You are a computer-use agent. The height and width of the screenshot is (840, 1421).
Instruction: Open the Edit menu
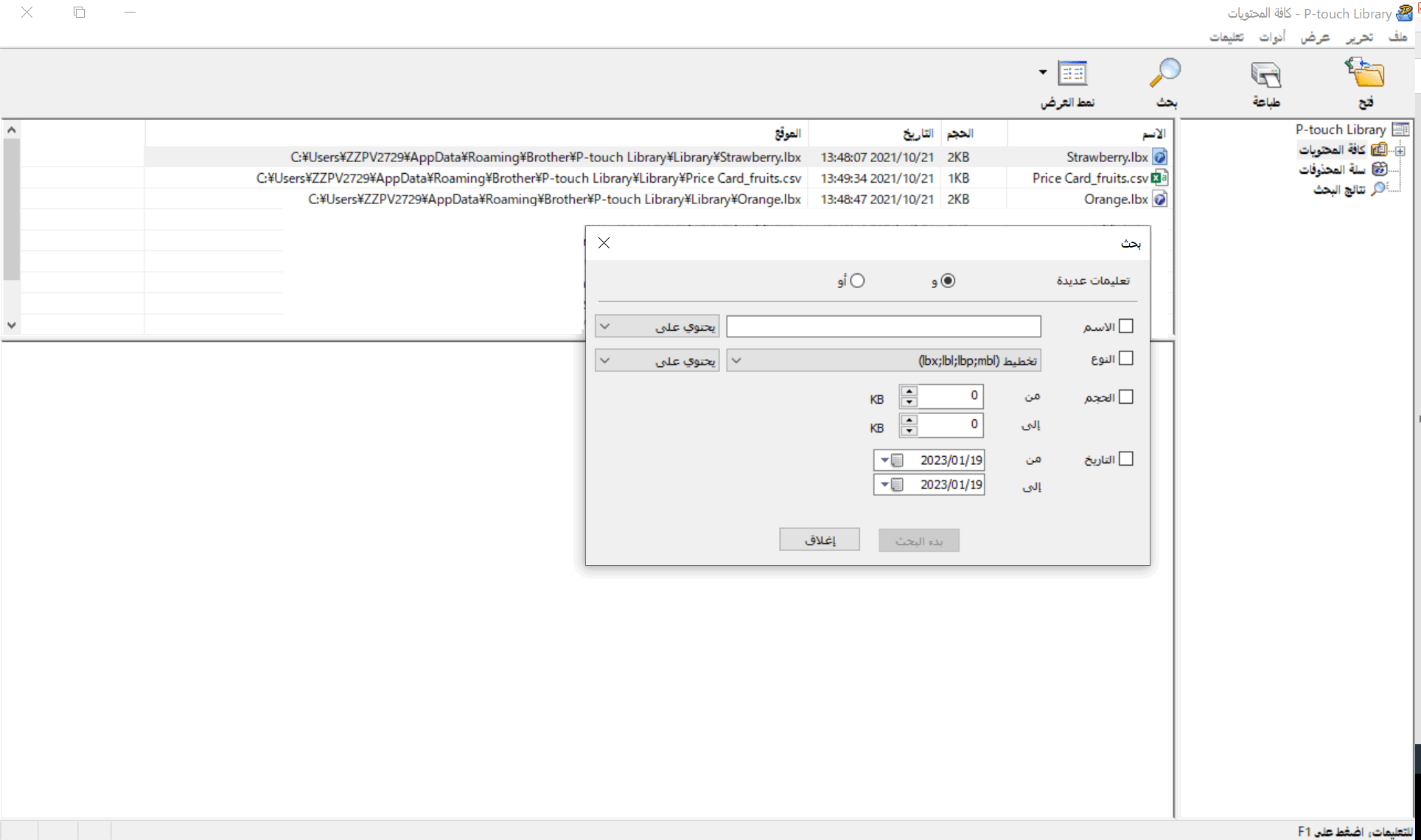[x=1359, y=37]
